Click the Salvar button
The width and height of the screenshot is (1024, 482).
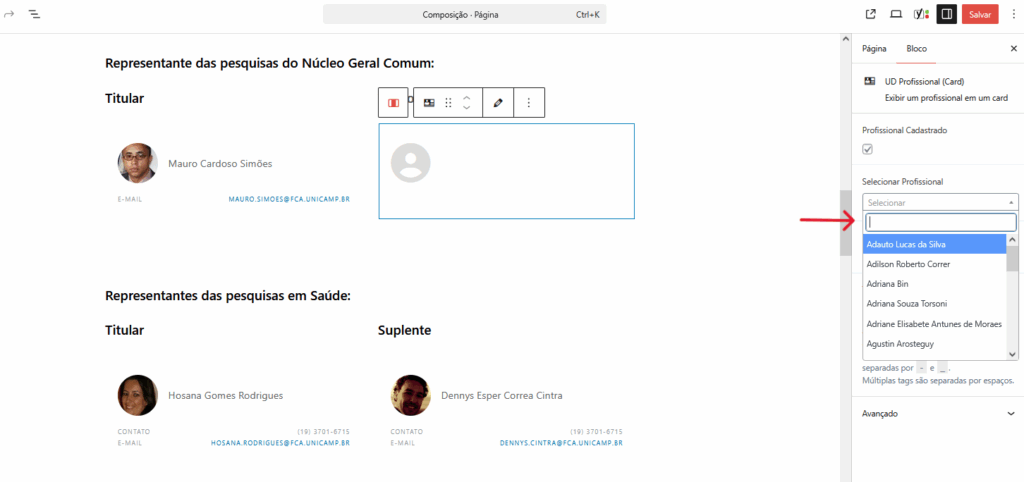click(x=980, y=14)
